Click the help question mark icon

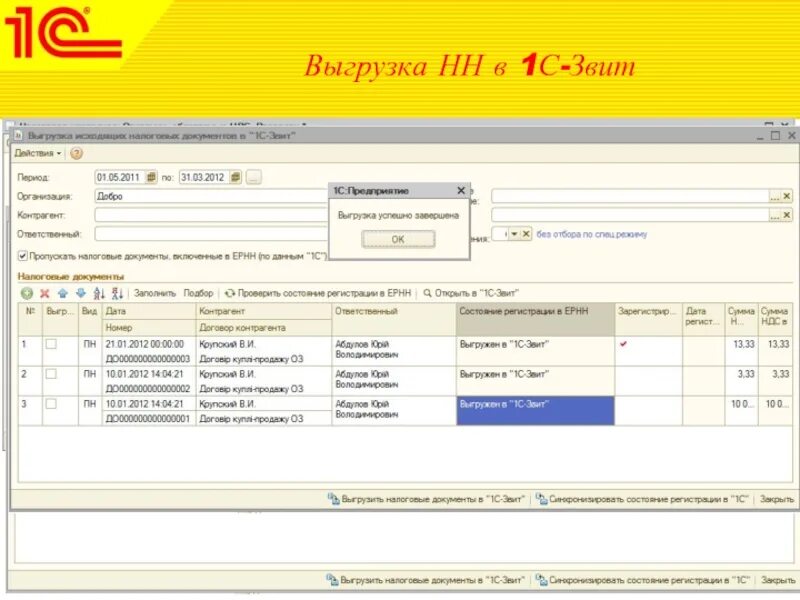[76, 153]
